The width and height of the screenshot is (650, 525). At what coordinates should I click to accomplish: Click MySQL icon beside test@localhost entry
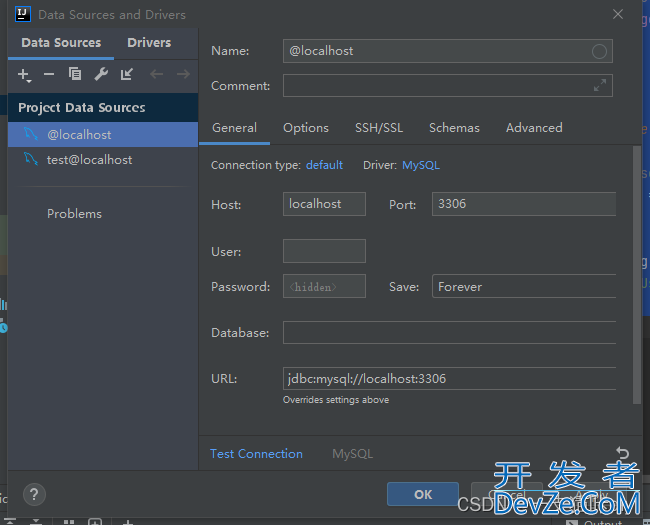pos(31,159)
